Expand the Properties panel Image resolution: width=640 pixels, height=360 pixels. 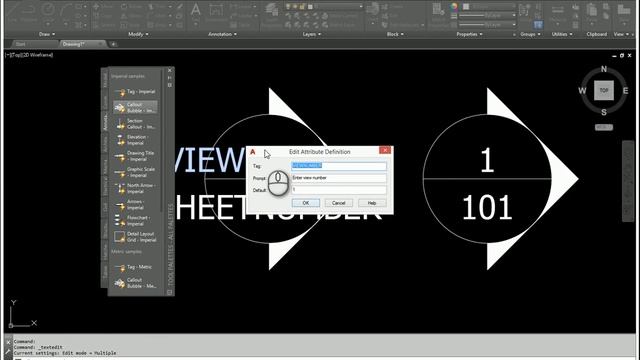(x=469, y=34)
